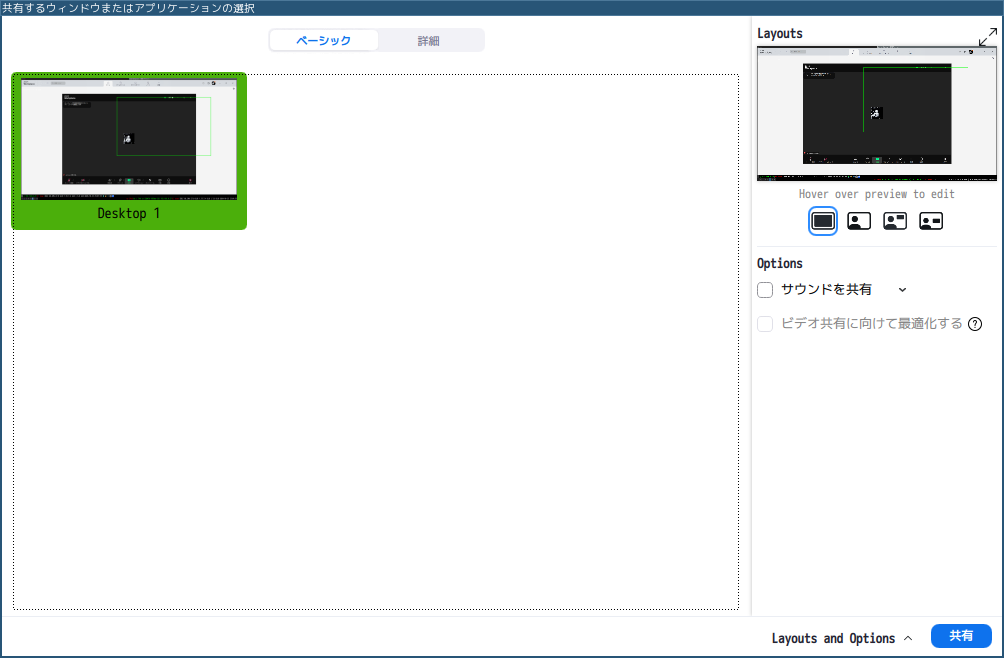This screenshot has height=658, width=1004.
Task: Select the fourth side-by-side presenter layout icon
Action: [x=931, y=221]
